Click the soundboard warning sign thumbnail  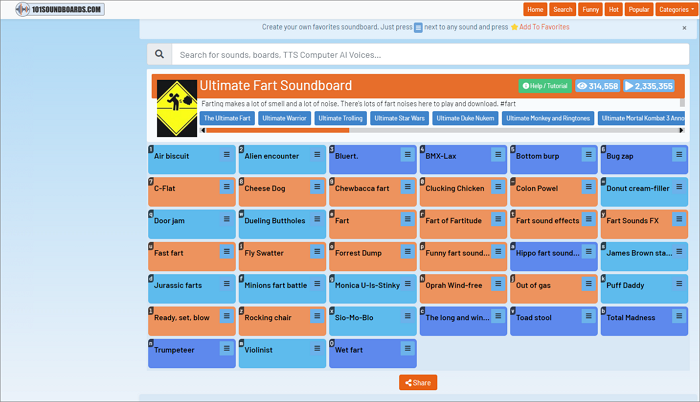coord(176,108)
